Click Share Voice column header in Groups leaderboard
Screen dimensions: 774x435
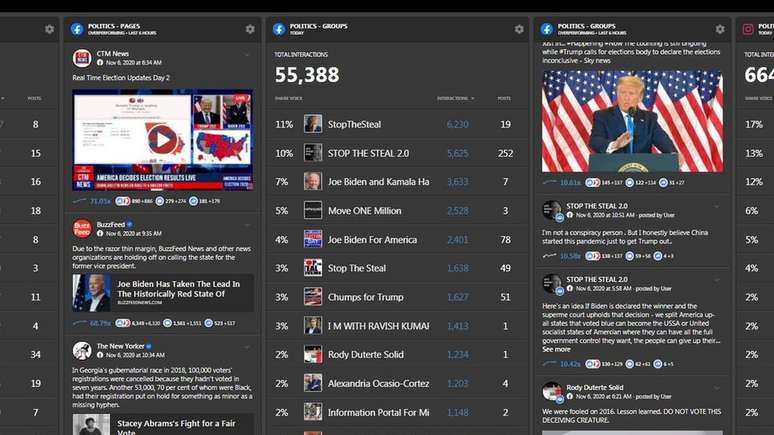pyautogui.click(x=288, y=98)
